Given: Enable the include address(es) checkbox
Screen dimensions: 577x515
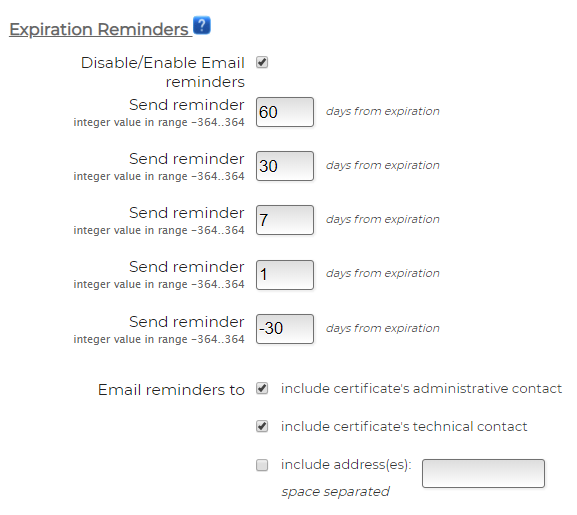Looking at the screenshot, I should pos(262,465).
